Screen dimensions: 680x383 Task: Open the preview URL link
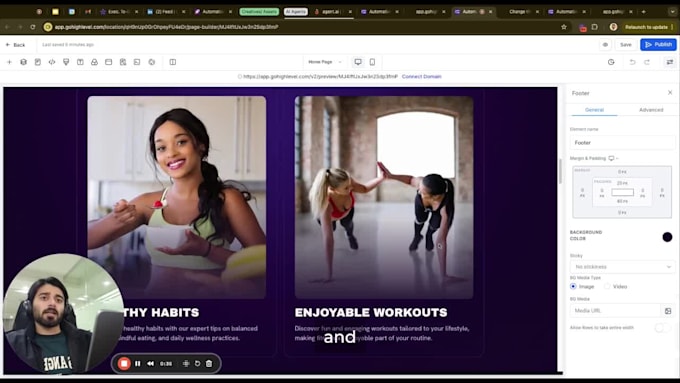point(320,76)
